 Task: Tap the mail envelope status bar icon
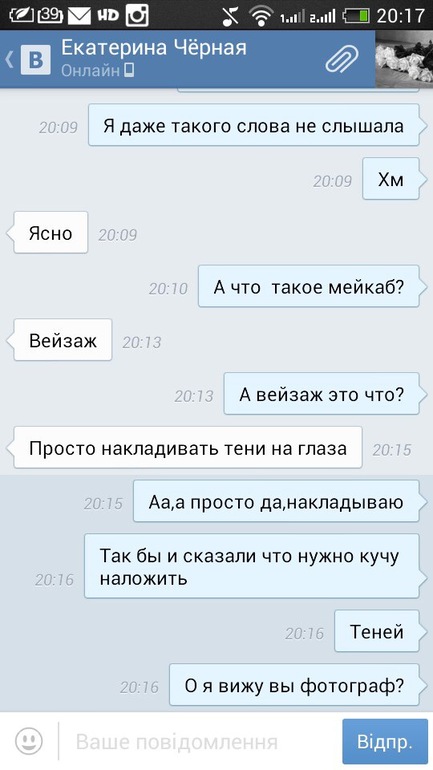[x=79, y=15]
